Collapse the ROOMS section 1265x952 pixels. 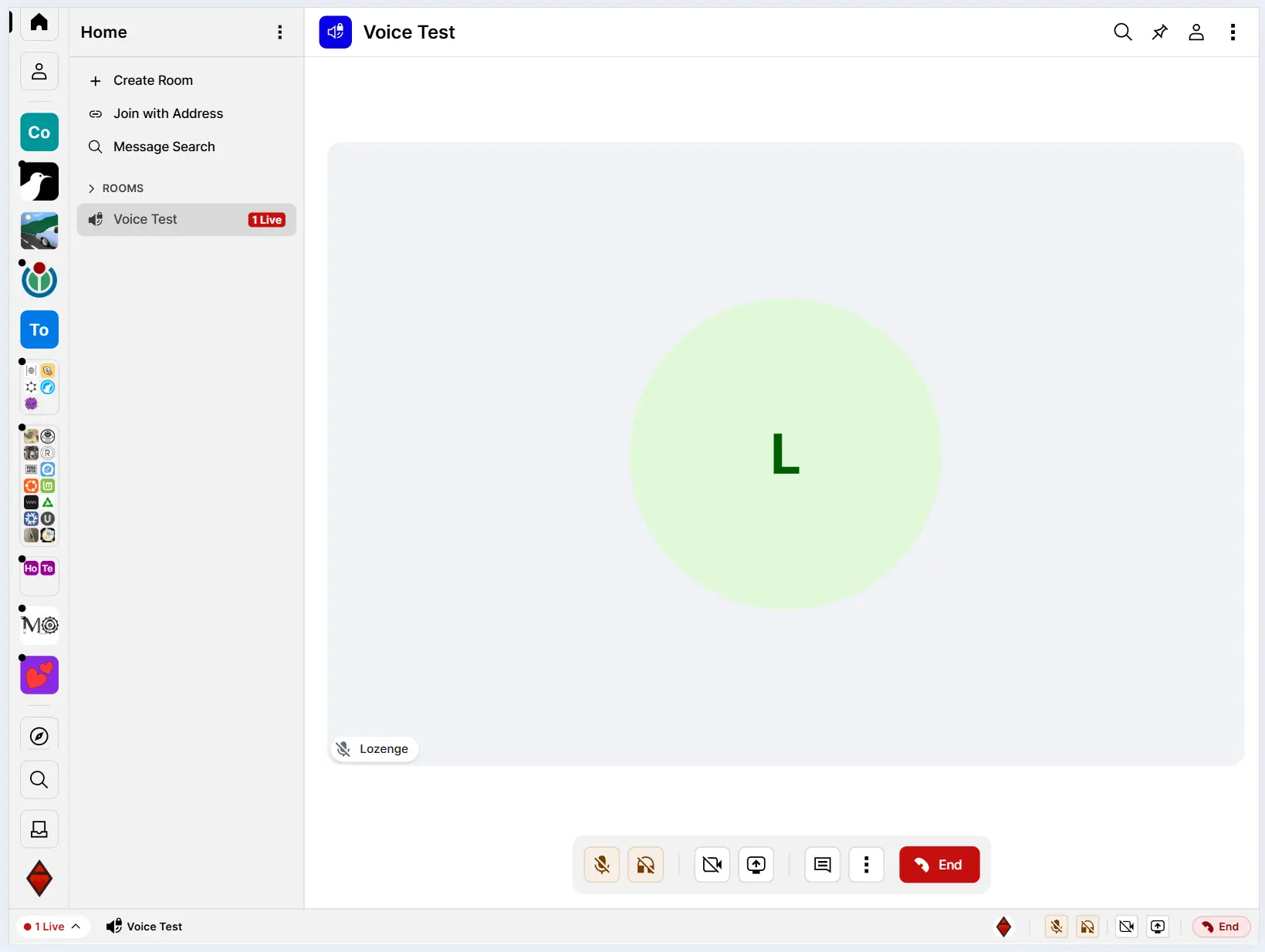90,188
